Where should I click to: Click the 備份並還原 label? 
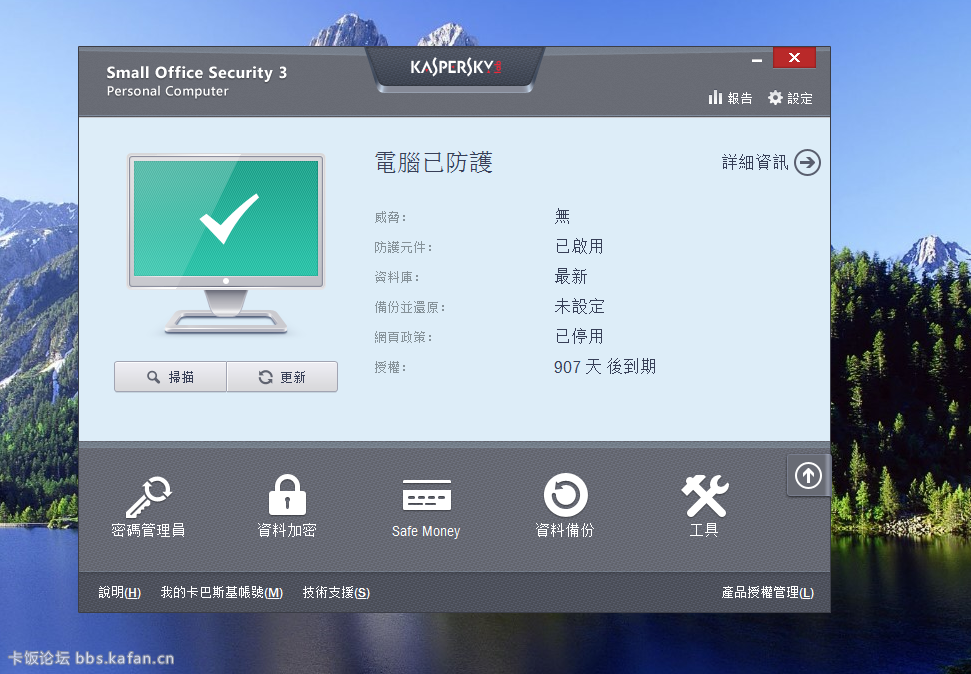coord(410,307)
